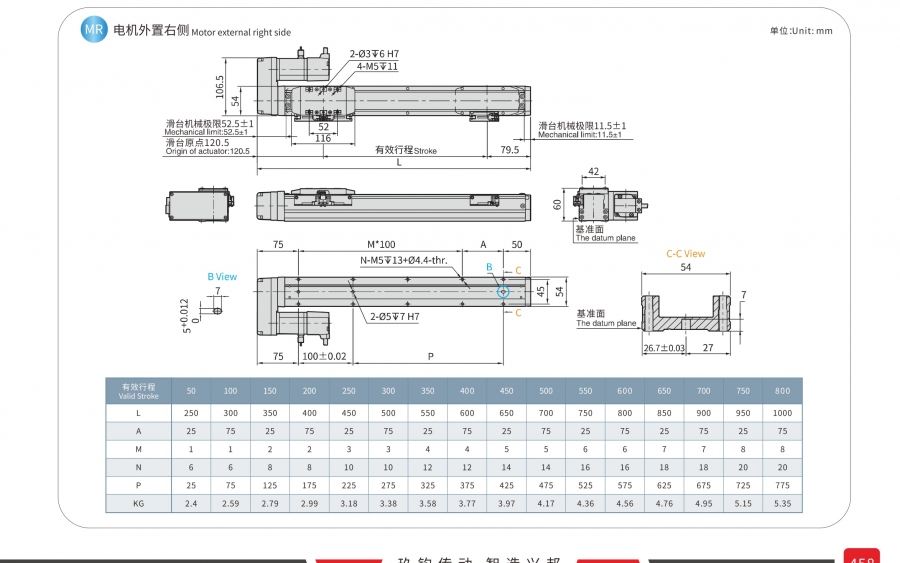Select the 106.5 height dimension
Image resolution: width=900 pixels, height=563 pixels.
pyautogui.click(x=220, y=87)
